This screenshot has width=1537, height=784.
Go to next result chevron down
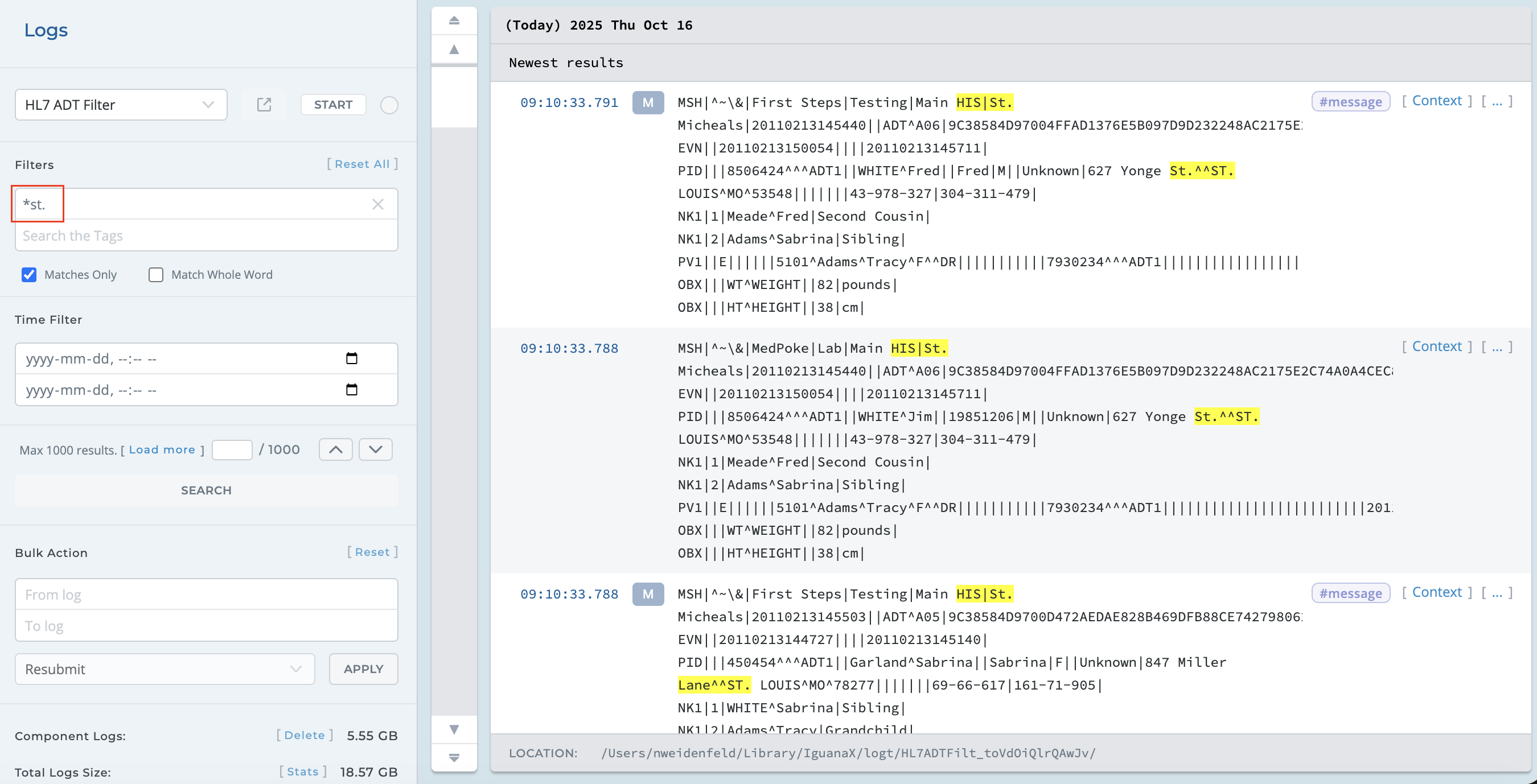pos(375,449)
